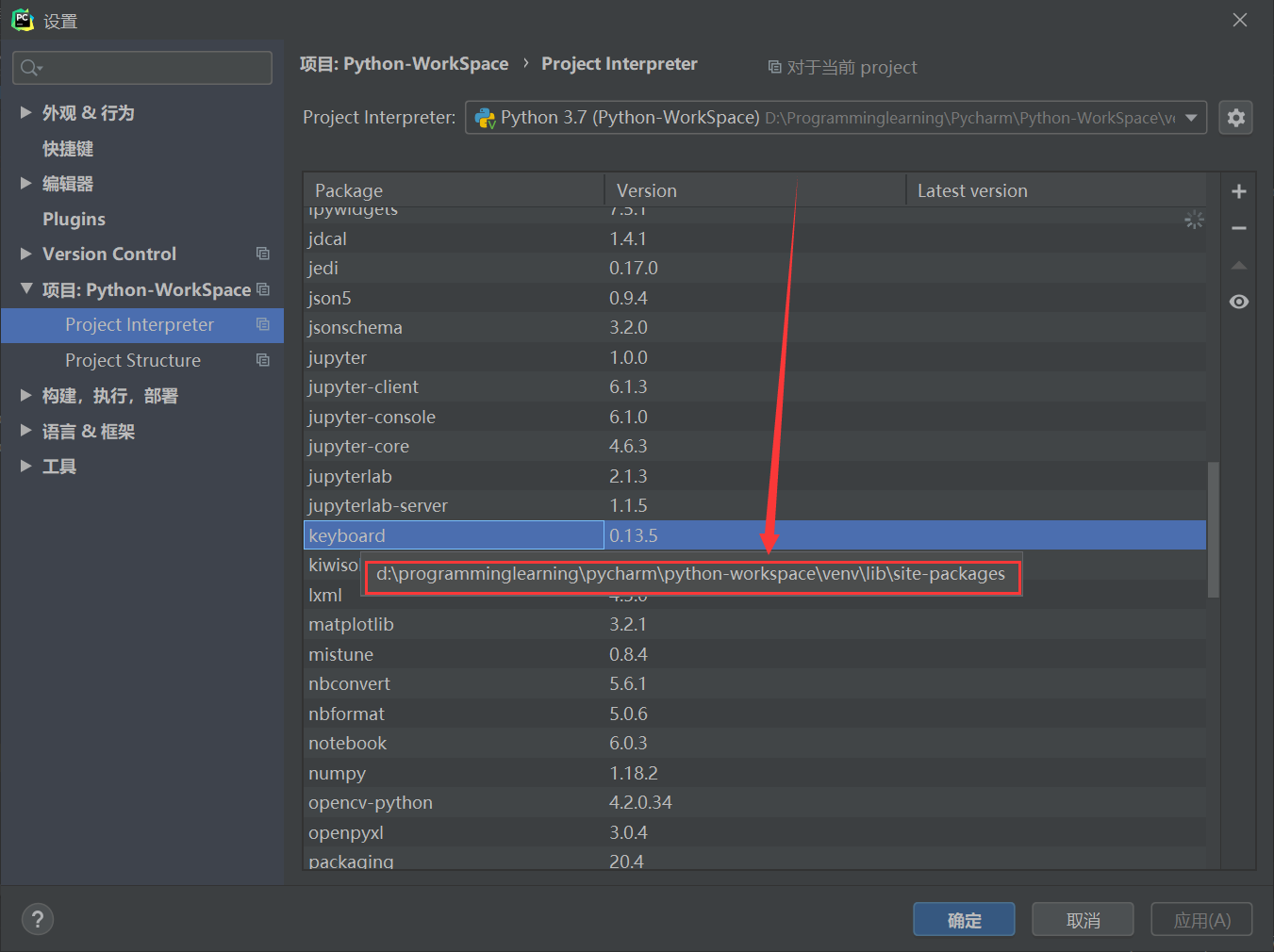Close the settings dialog window

(x=1240, y=20)
